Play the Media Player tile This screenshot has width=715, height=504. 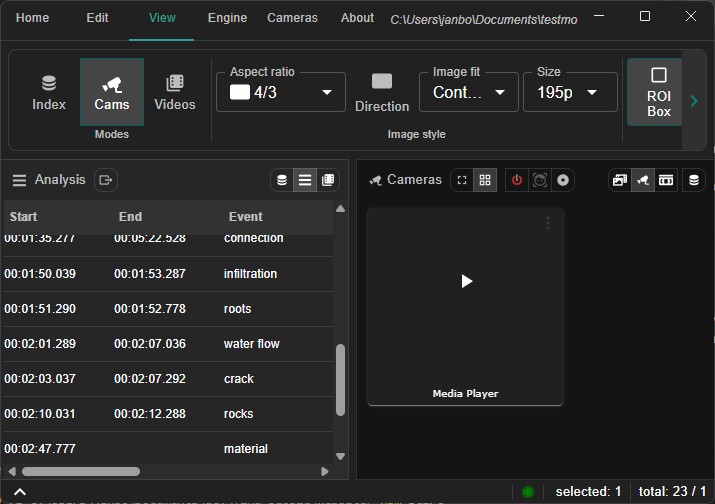tap(466, 281)
